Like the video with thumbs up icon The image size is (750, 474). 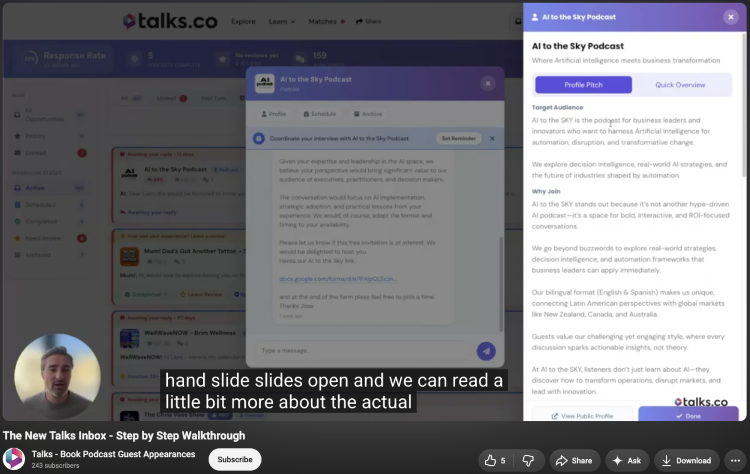pyautogui.click(x=495, y=460)
